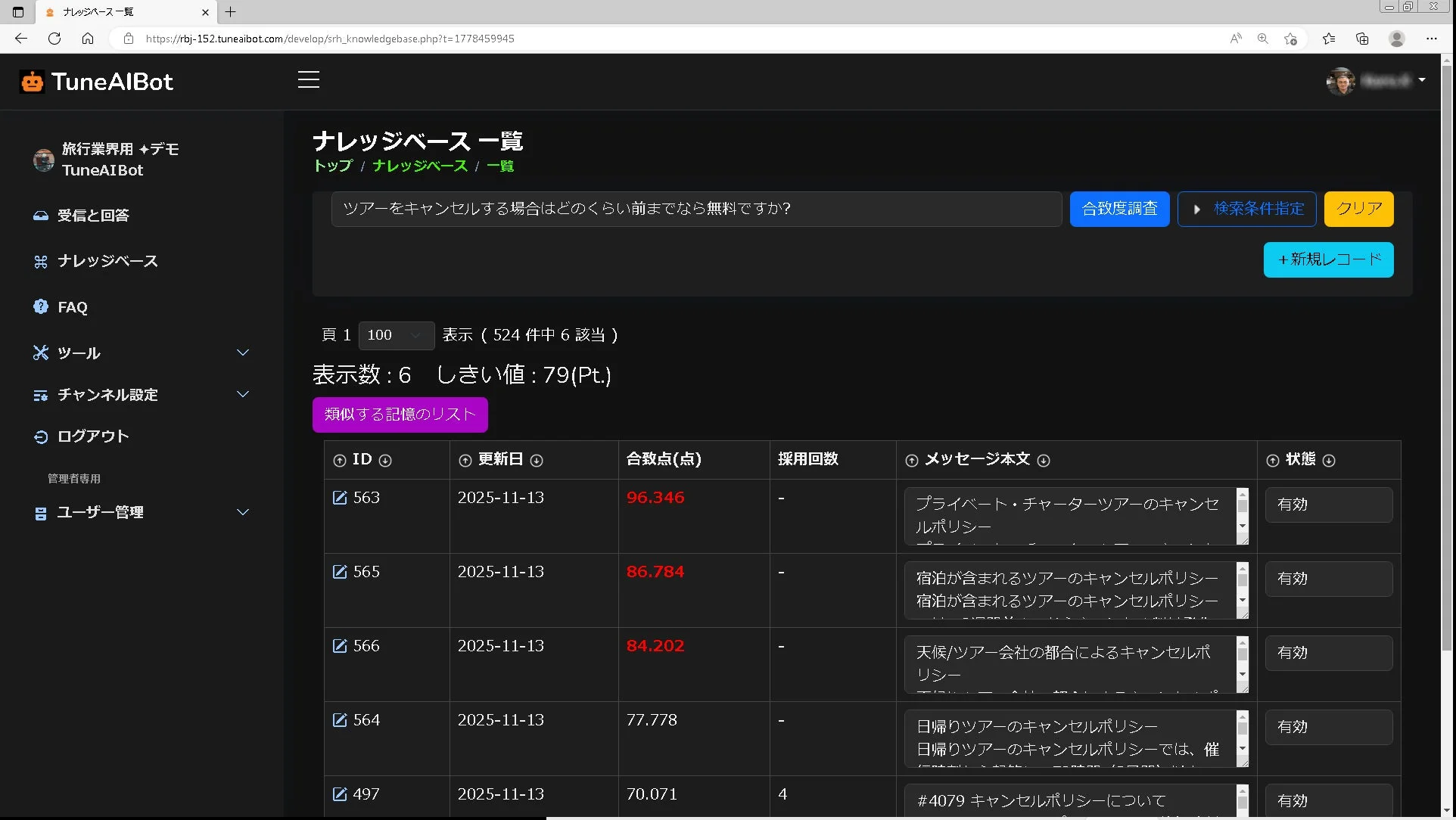Open 状態 dropdown for record 563

point(1328,505)
